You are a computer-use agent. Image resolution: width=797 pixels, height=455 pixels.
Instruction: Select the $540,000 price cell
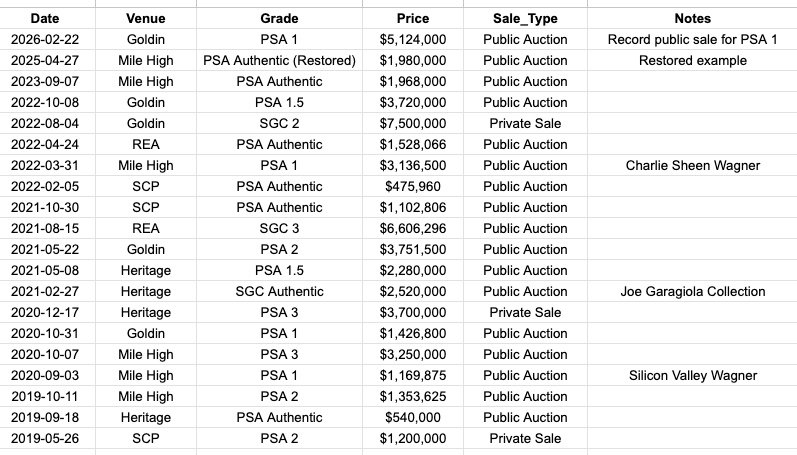click(413, 418)
